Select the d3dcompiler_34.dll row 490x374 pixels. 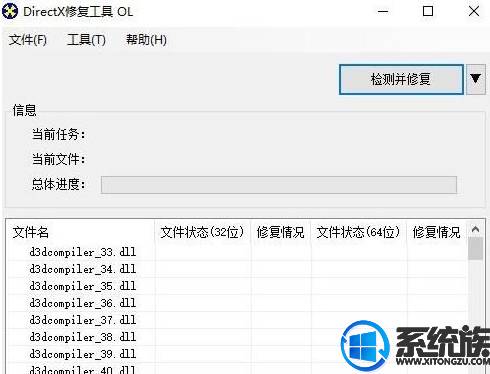click(x=237, y=269)
